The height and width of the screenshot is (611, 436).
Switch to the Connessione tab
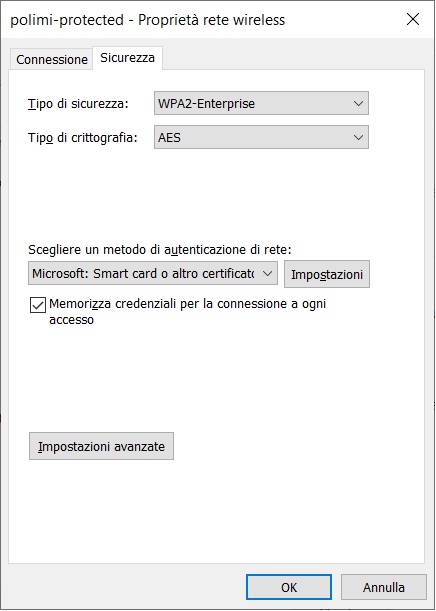52,60
